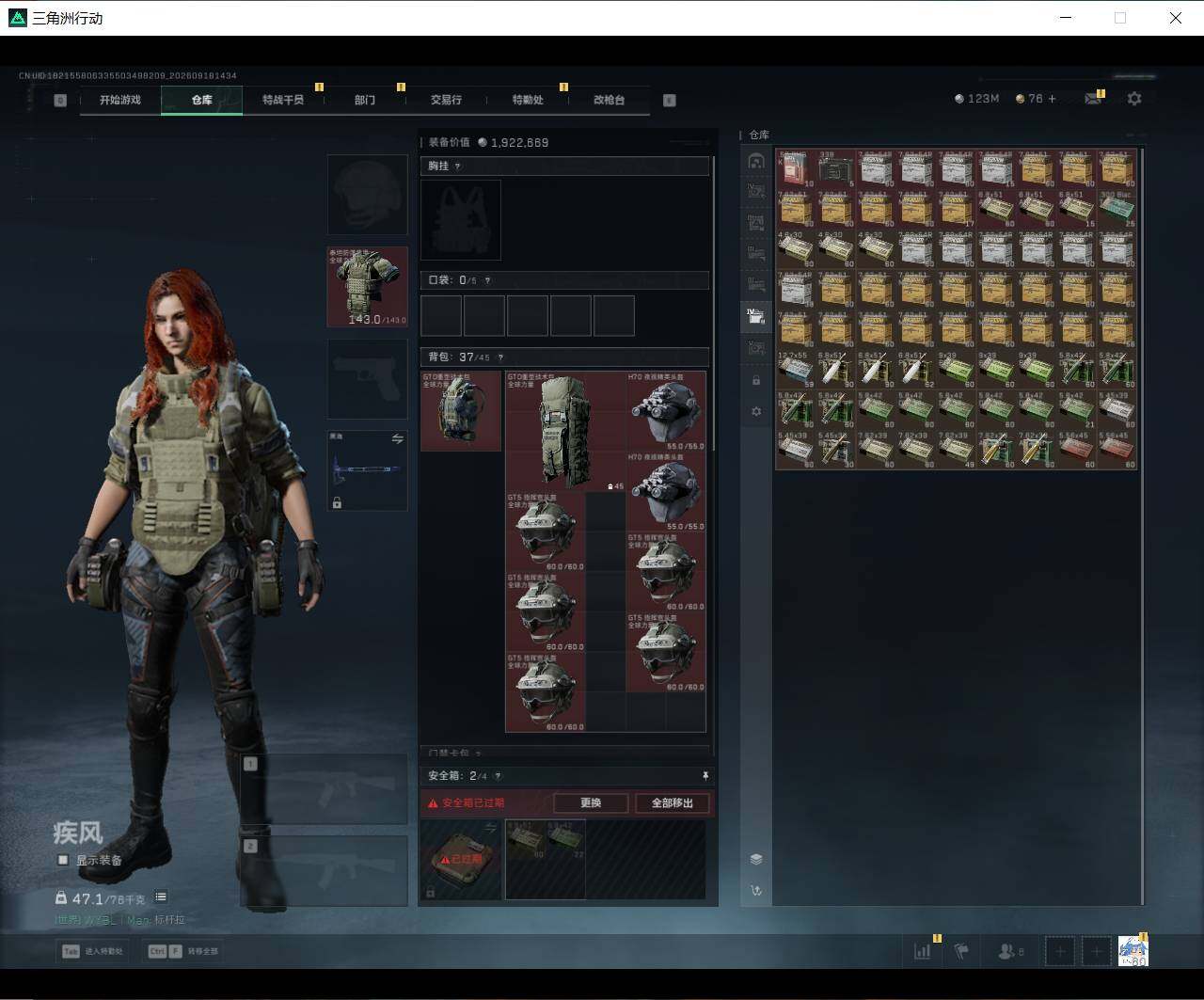The image size is (1204, 1000).
Task: Go to the 交易行 tab
Action: (446, 100)
